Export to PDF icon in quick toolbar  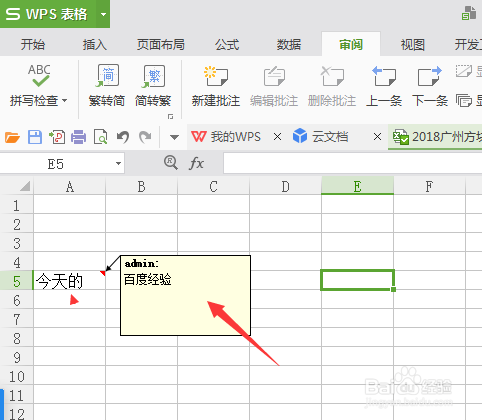click(57, 137)
